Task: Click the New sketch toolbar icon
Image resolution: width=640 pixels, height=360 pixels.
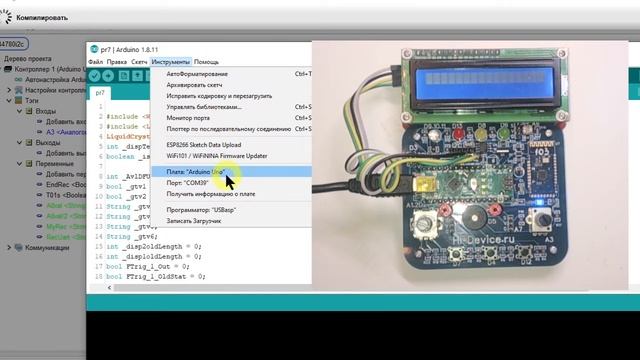Action: (x=124, y=76)
